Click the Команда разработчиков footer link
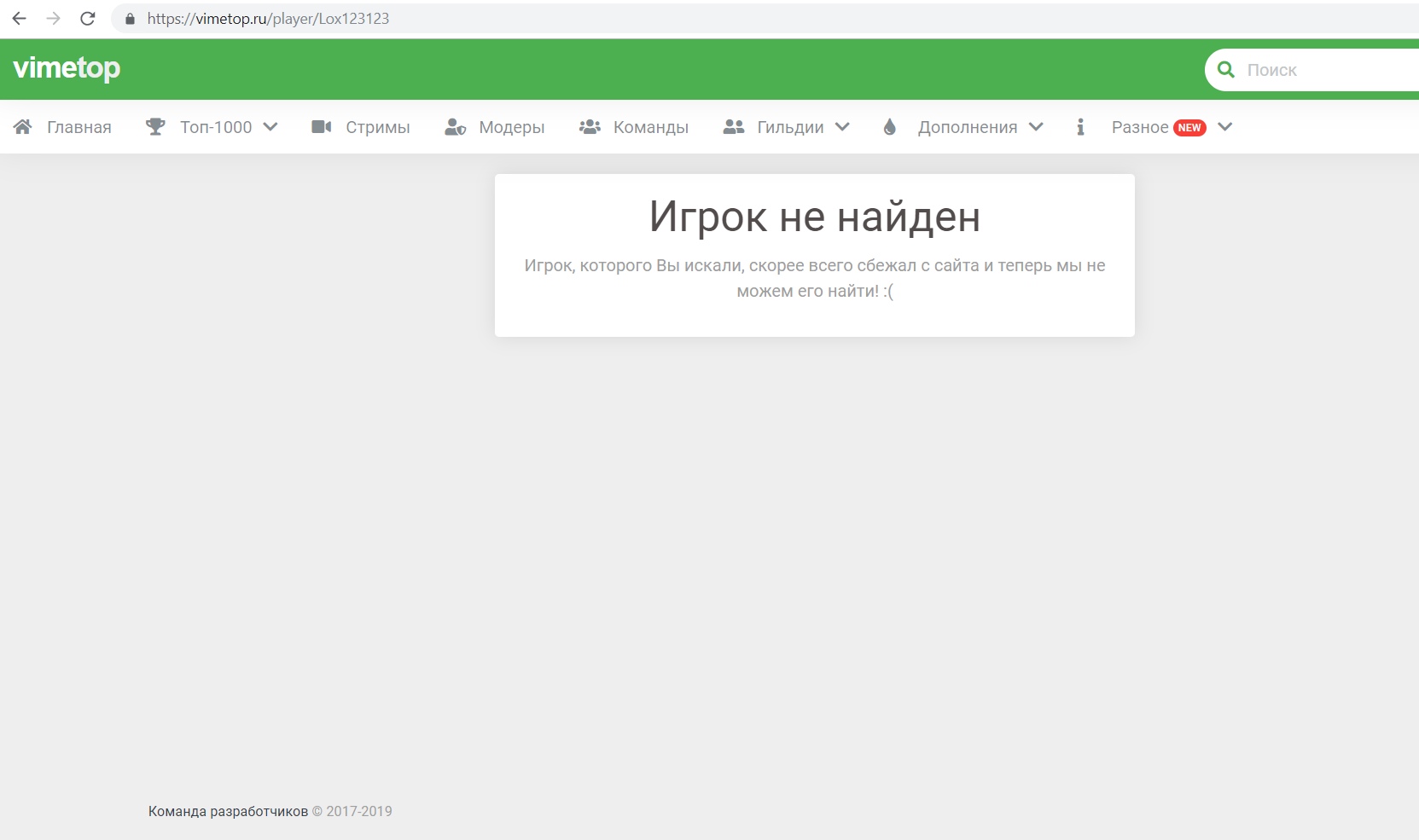Screen dimensions: 1419x840 228,812
